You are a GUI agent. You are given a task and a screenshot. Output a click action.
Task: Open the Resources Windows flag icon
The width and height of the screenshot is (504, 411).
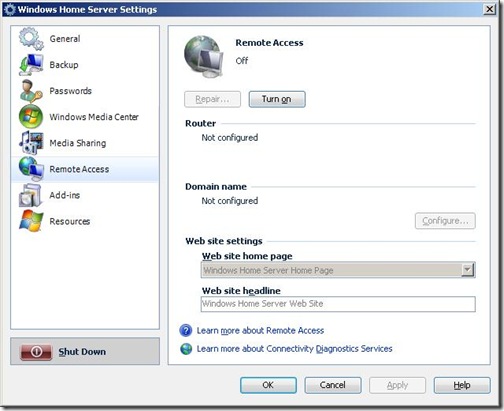pyautogui.click(x=31, y=221)
